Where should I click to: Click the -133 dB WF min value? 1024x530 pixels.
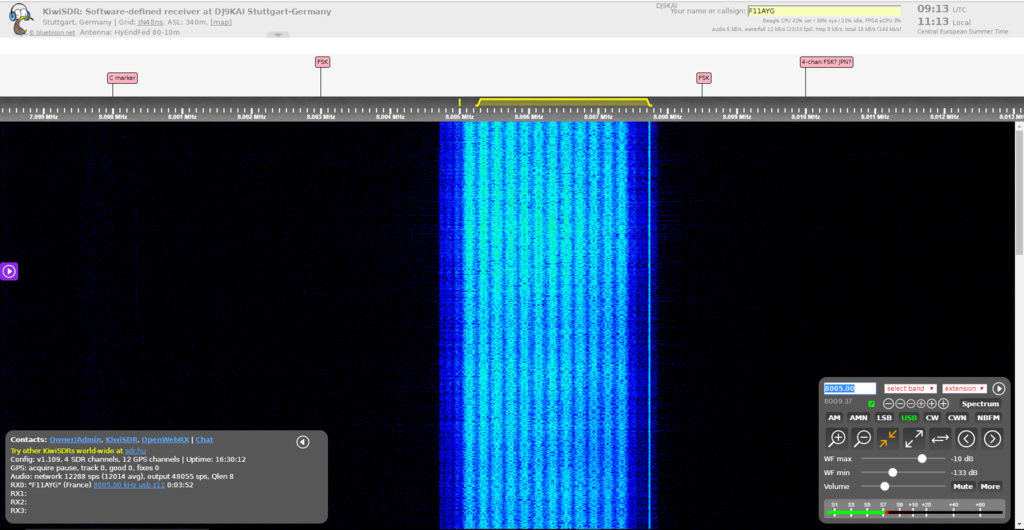tap(964, 473)
